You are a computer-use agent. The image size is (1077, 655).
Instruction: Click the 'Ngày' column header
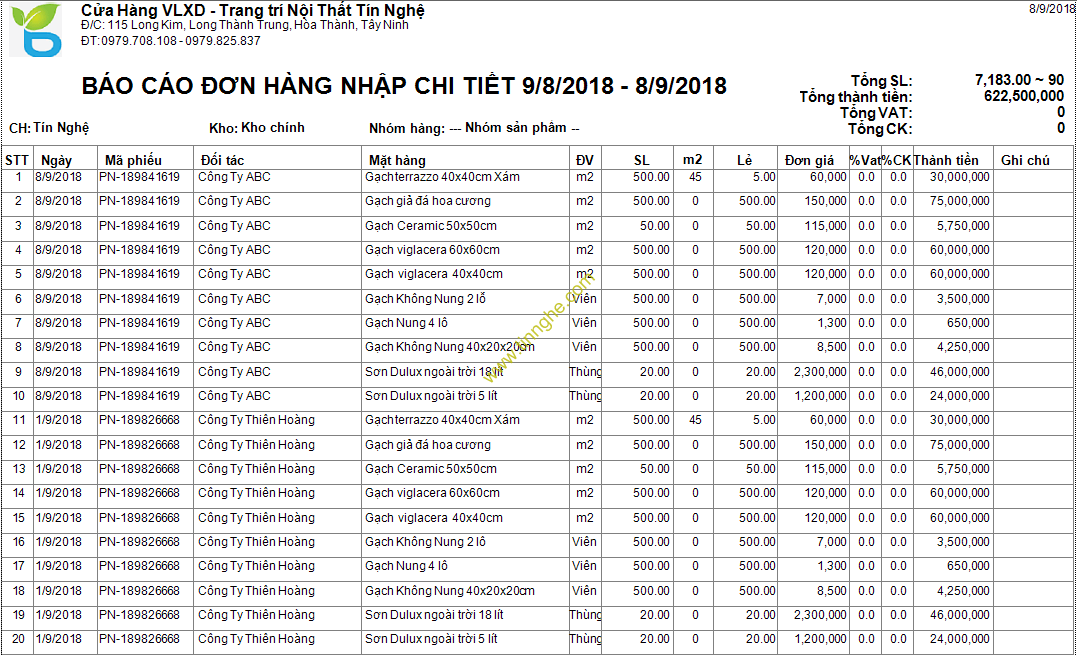56,160
